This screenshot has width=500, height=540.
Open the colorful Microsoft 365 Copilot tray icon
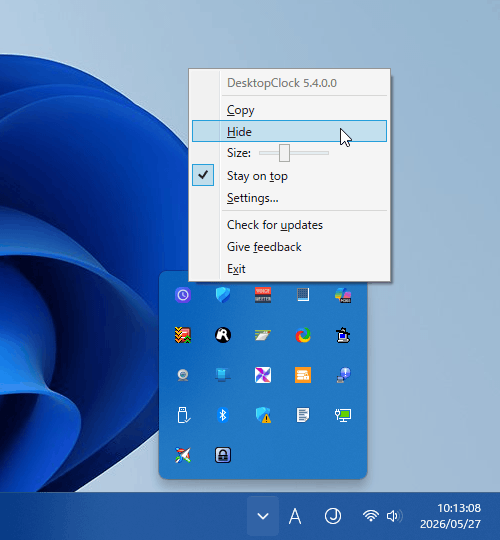(343, 295)
